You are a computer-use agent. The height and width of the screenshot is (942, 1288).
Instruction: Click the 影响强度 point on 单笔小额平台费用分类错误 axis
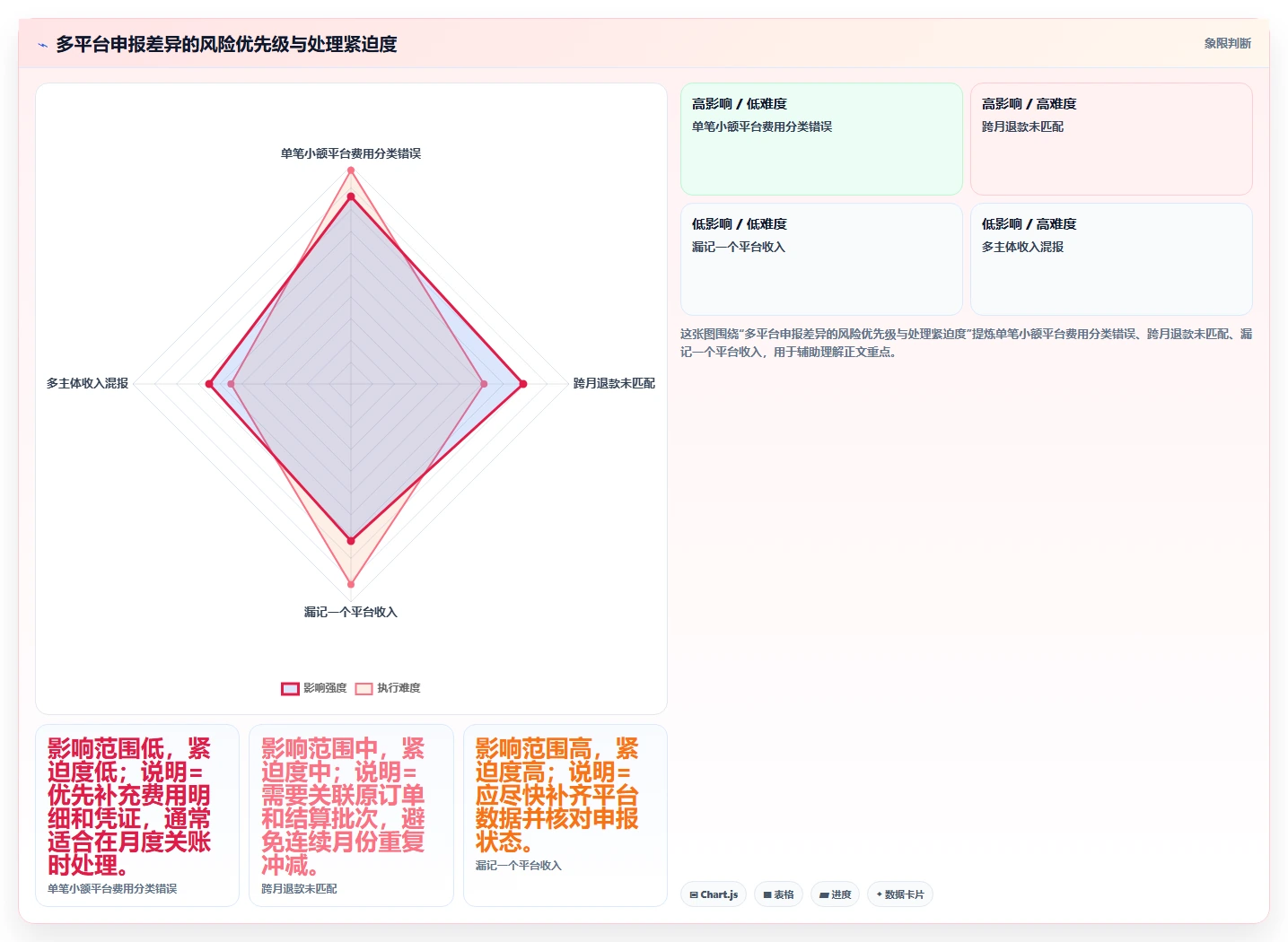[x=351, y=196]
